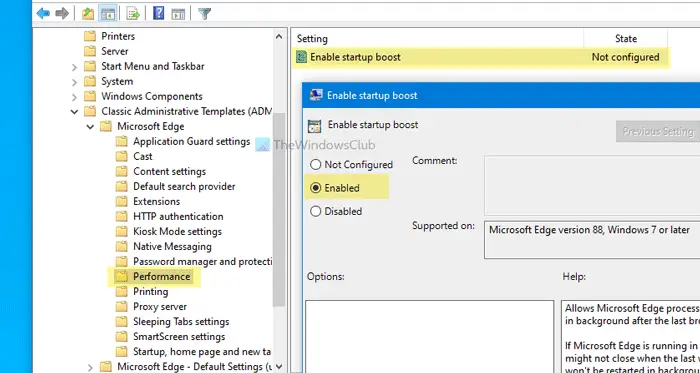Click the Up one level folder icon

(88, 14)
